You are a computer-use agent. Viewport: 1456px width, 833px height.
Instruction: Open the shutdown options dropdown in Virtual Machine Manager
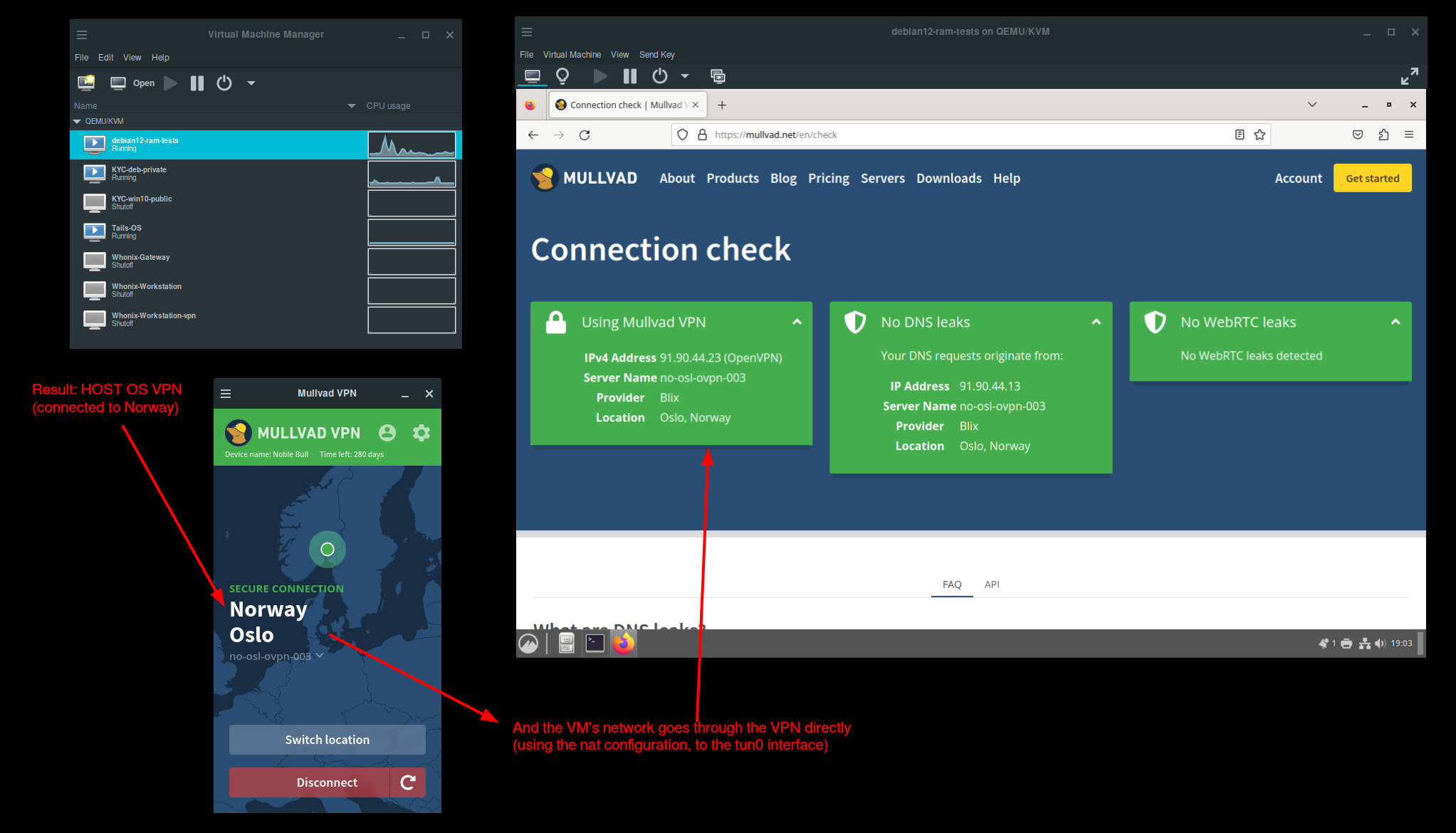251,83
